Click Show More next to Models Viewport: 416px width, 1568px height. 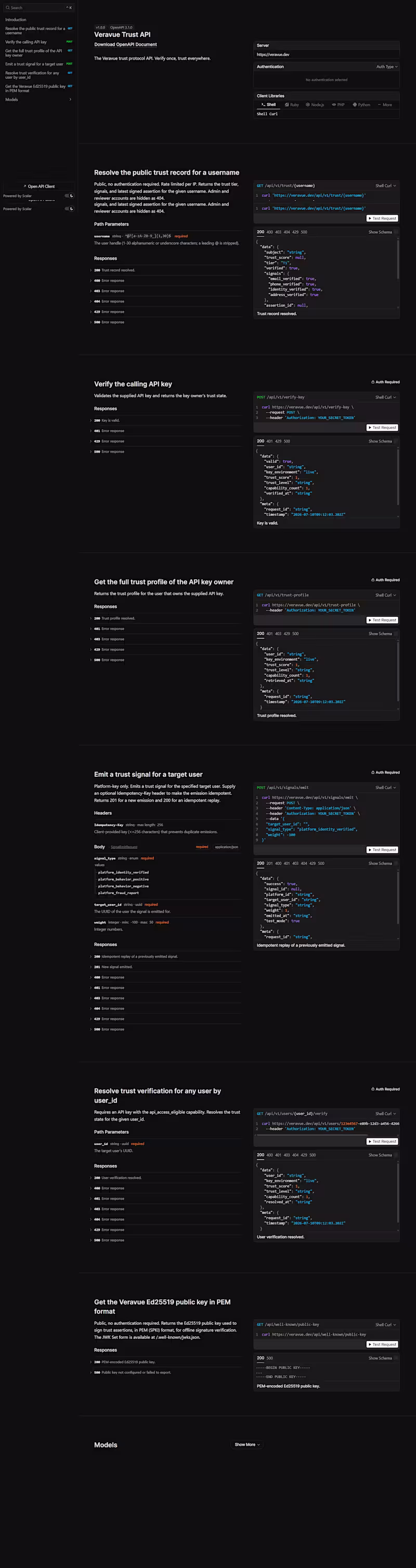click(248, 1444)
